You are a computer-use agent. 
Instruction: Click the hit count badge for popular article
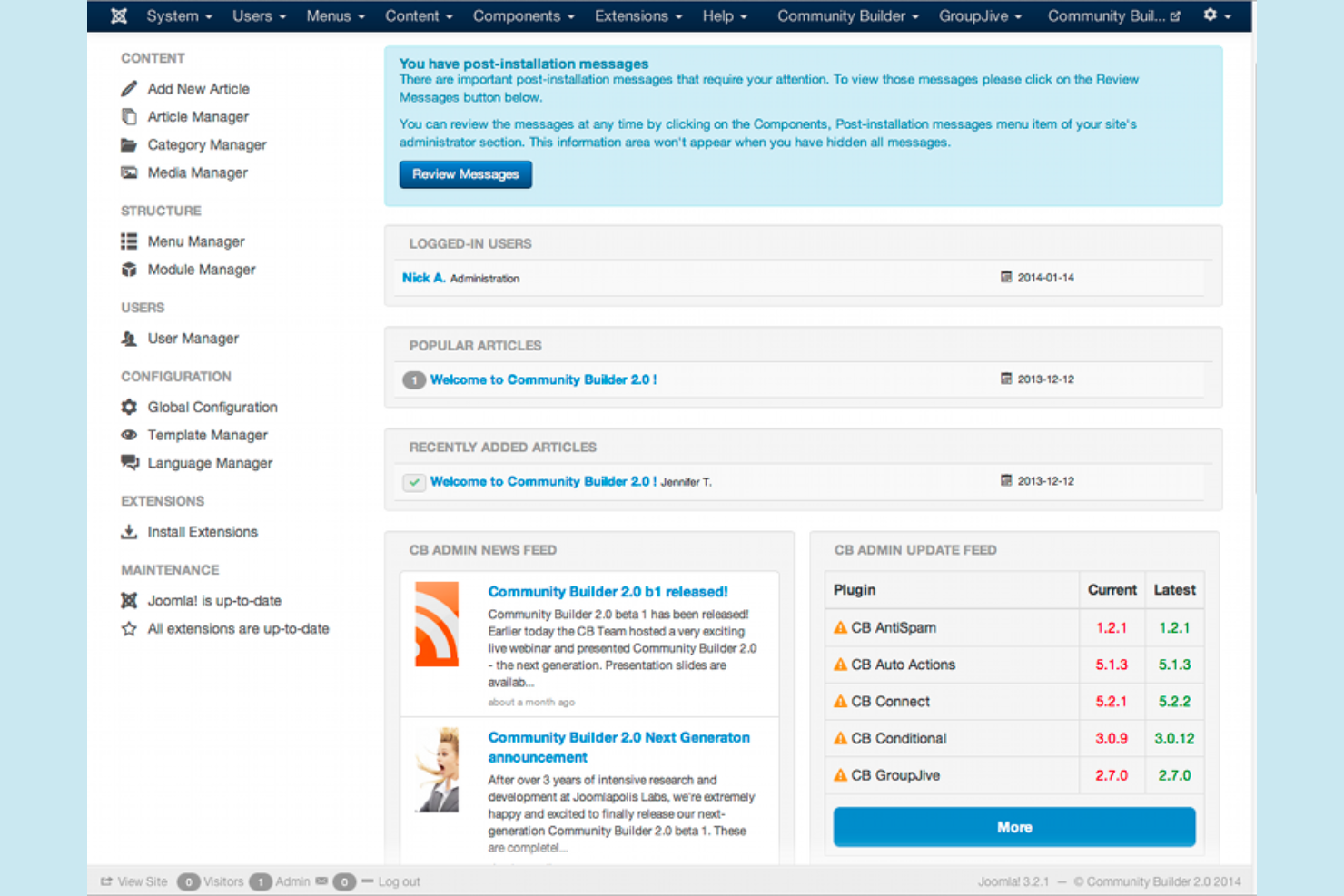point(414,380)
